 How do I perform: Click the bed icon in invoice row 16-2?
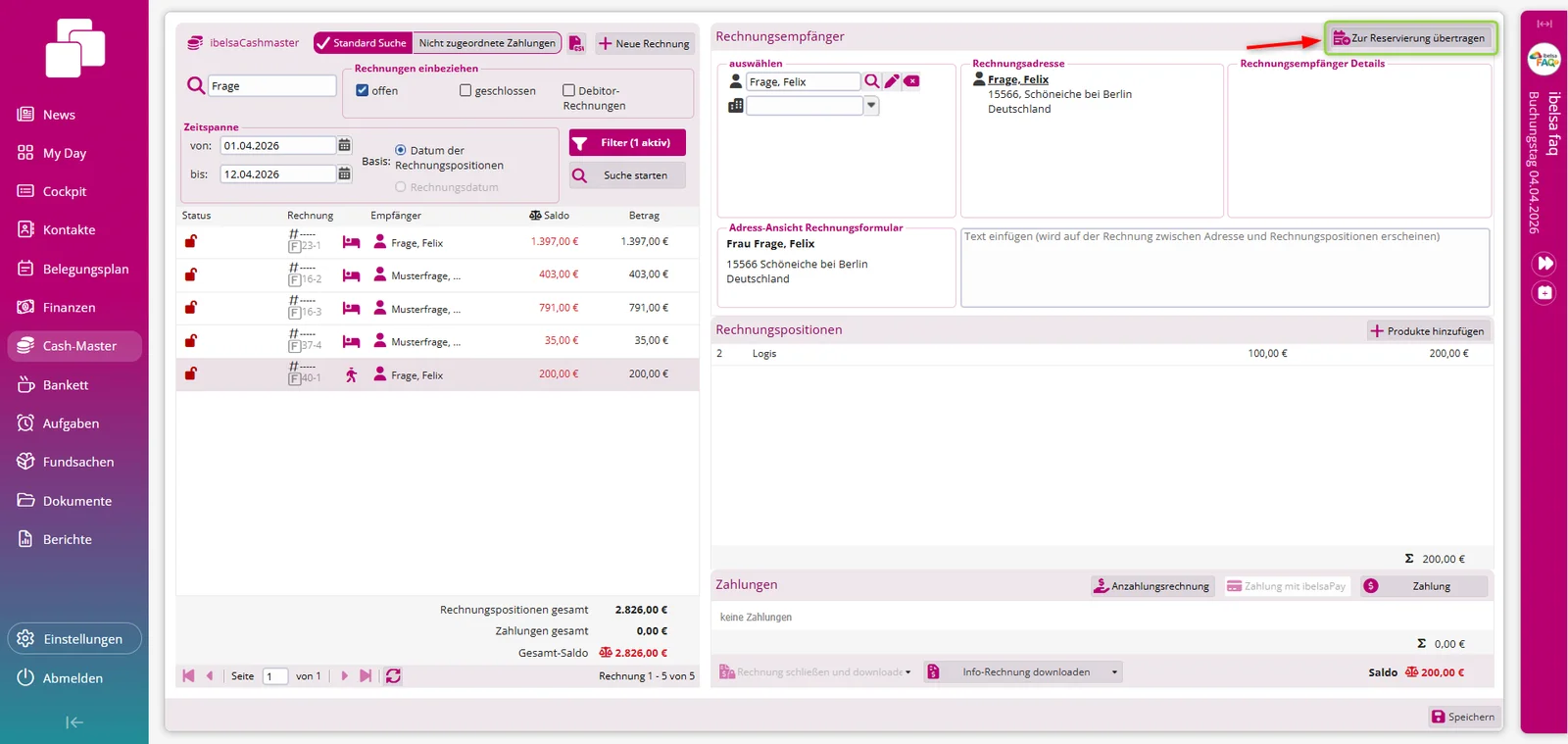click(351, 275)
